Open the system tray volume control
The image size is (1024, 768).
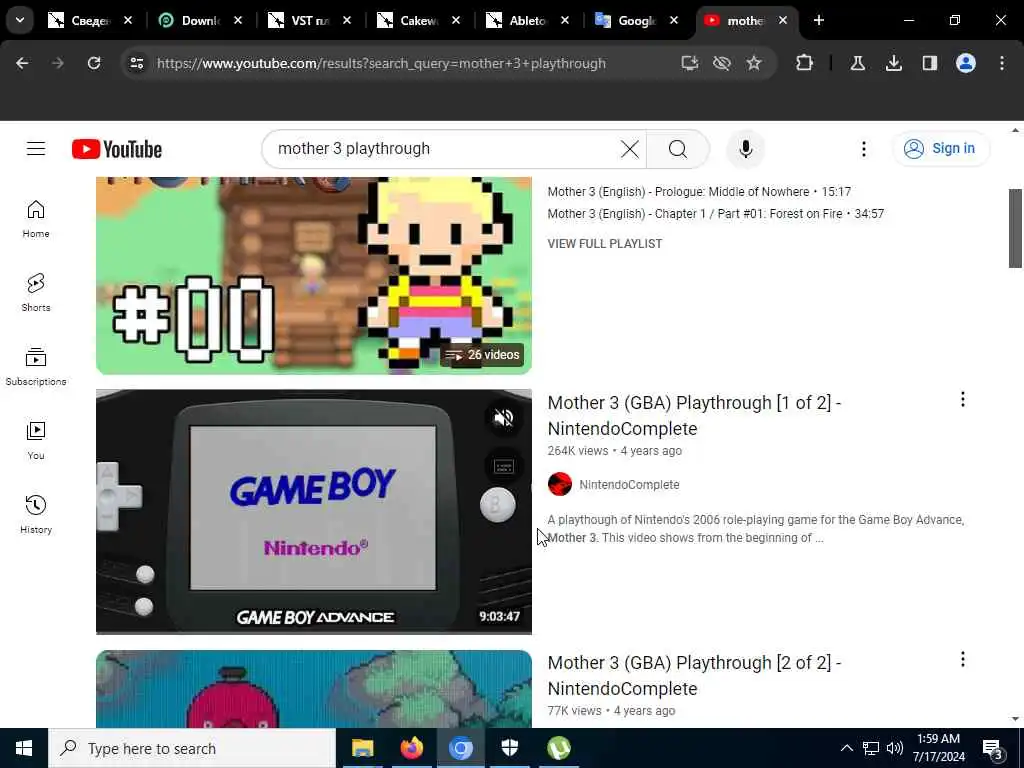pos(895,748)
